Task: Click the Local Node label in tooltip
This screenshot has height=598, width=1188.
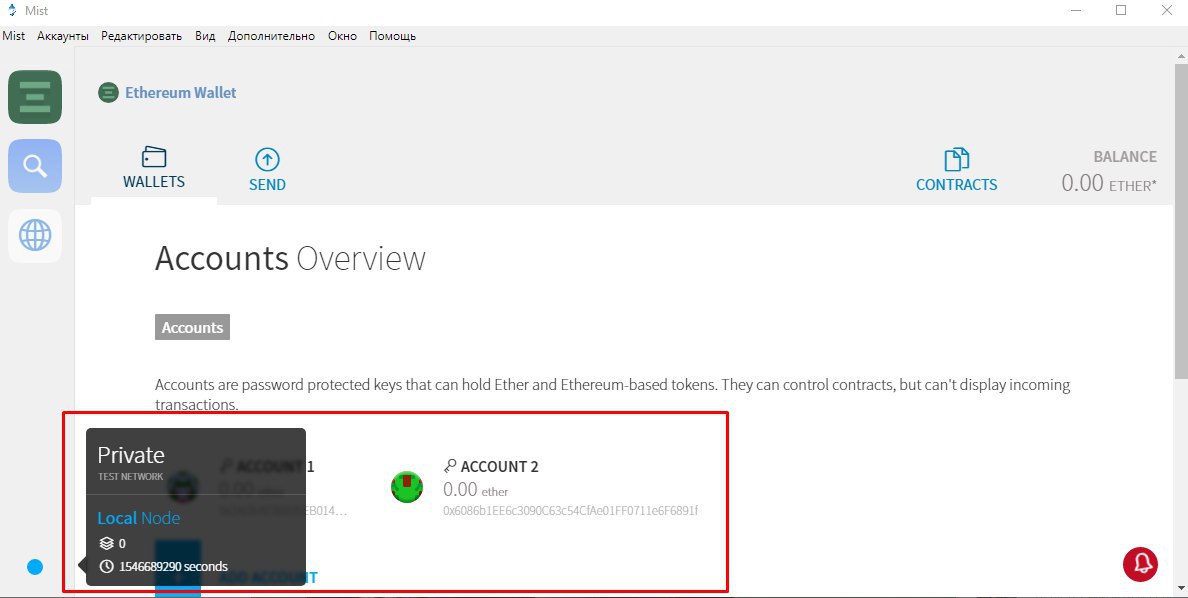Action: [139, 518]
